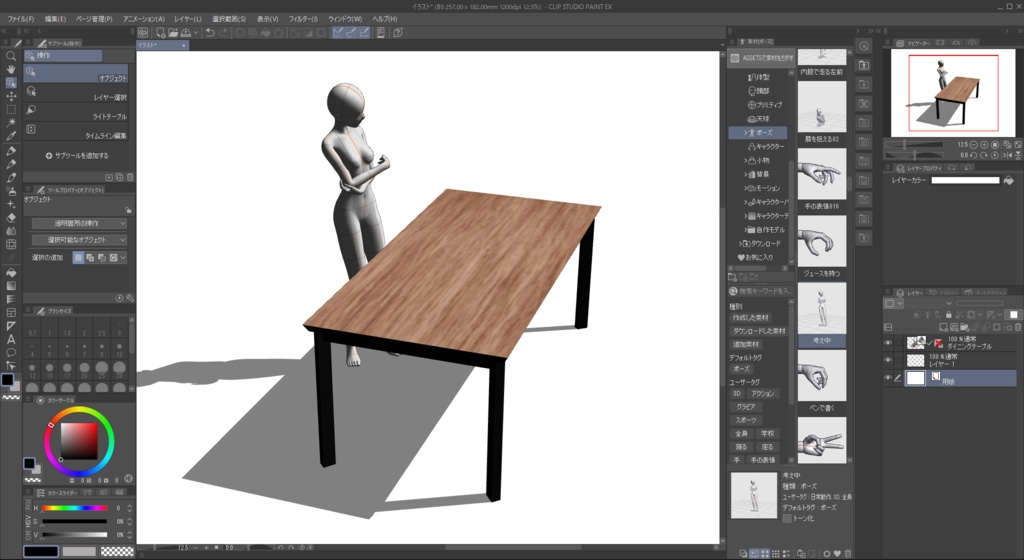
Task: Select the Text tool
Action: (x=11, y=339)
